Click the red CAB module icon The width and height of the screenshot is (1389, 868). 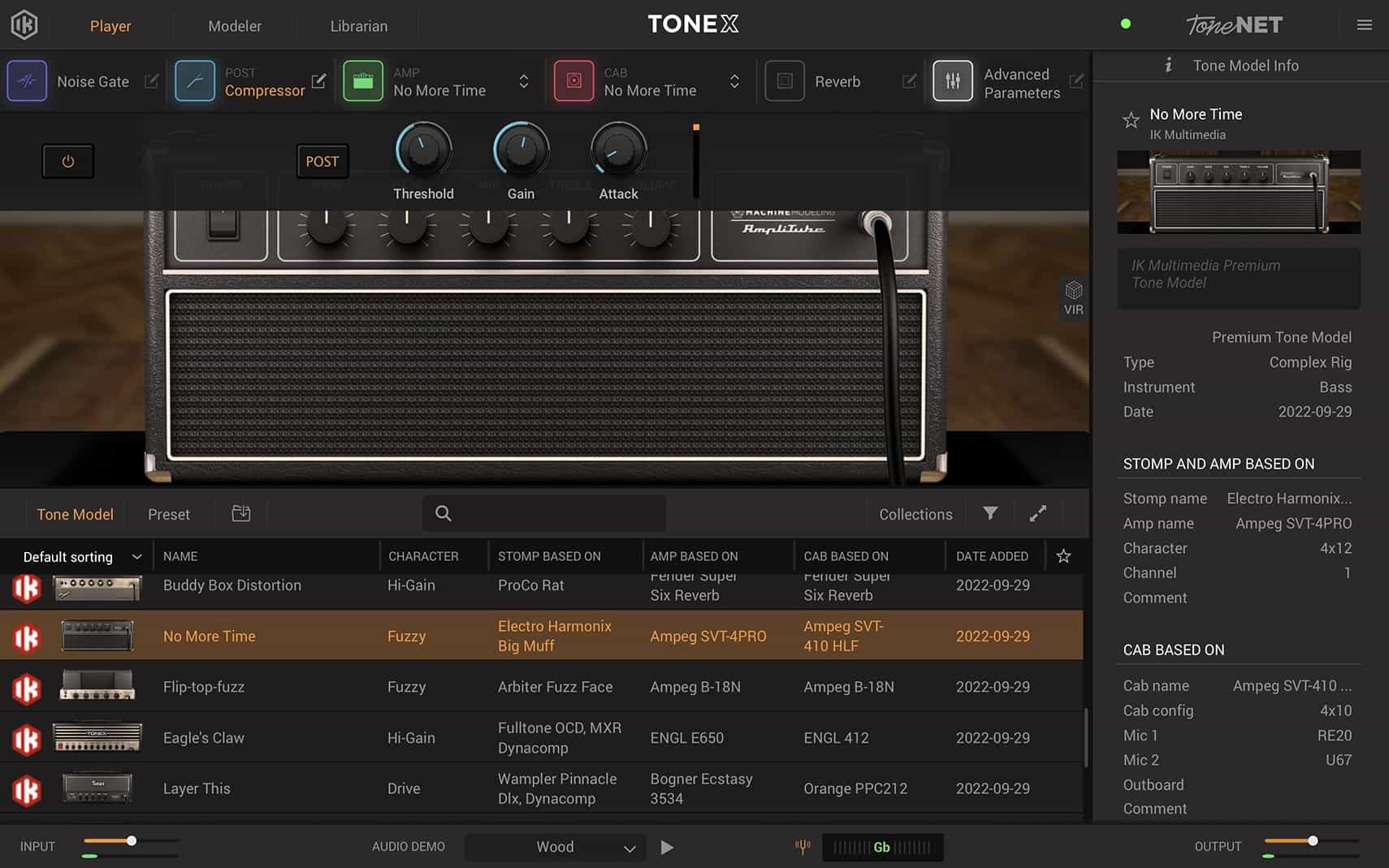click(x=573, y=81)
